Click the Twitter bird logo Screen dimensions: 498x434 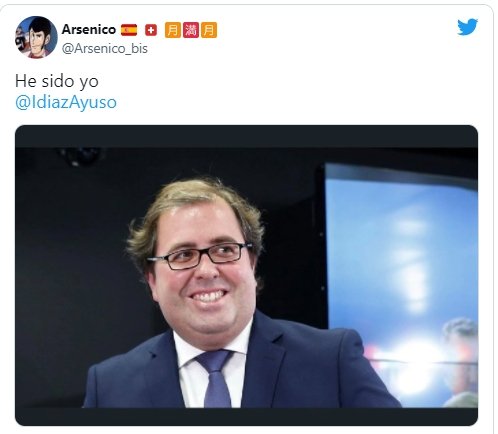click(x=467, y=27)
